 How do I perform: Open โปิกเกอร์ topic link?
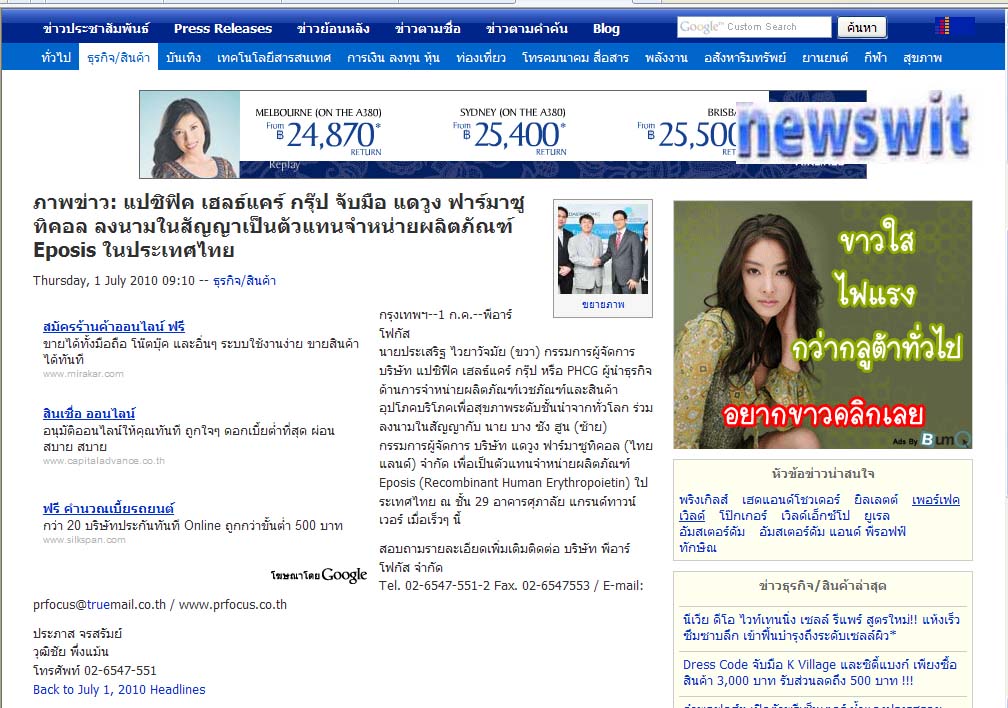[742, 516]
